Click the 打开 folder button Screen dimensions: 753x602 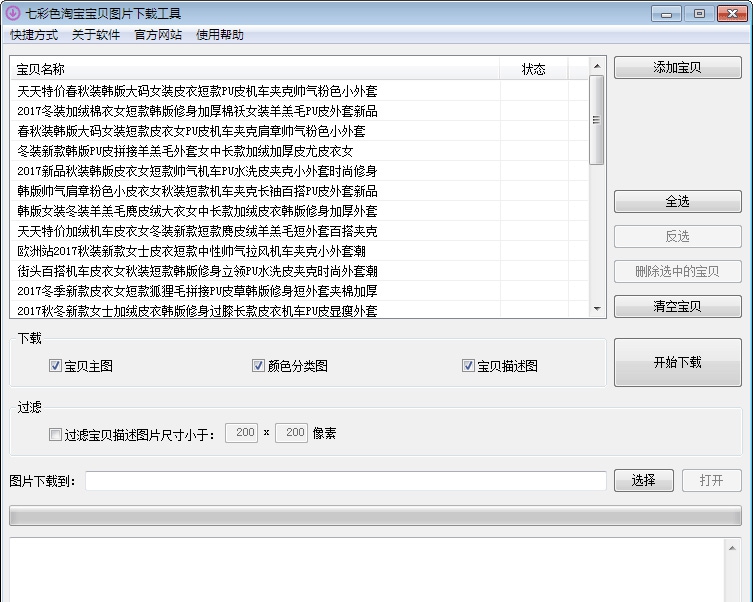(712, 480)
